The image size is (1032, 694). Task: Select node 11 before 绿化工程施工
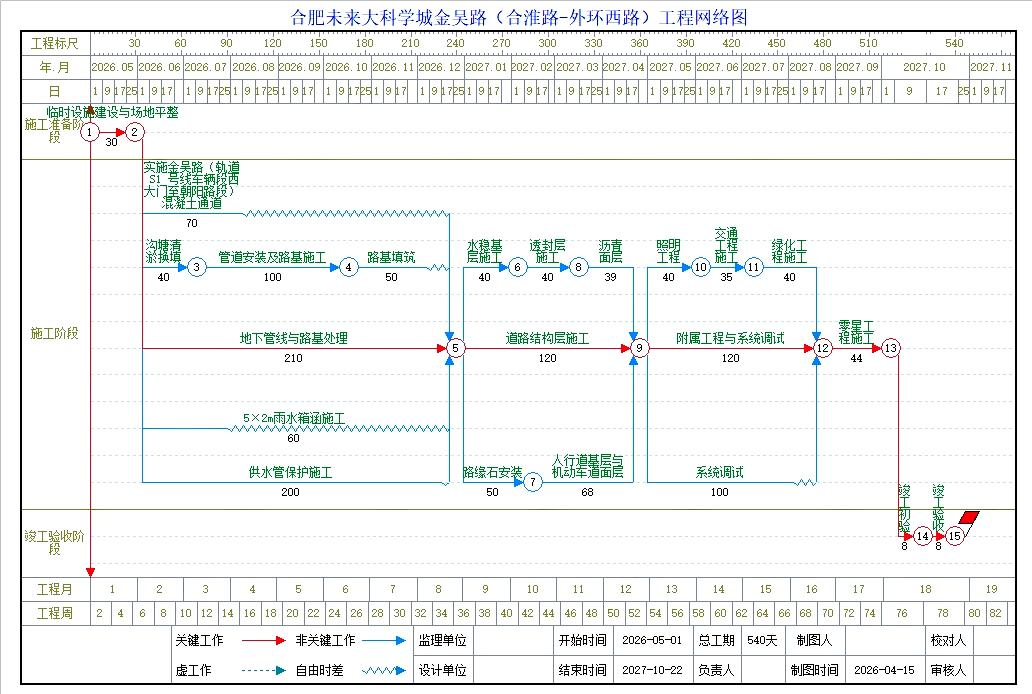(754, 267)
